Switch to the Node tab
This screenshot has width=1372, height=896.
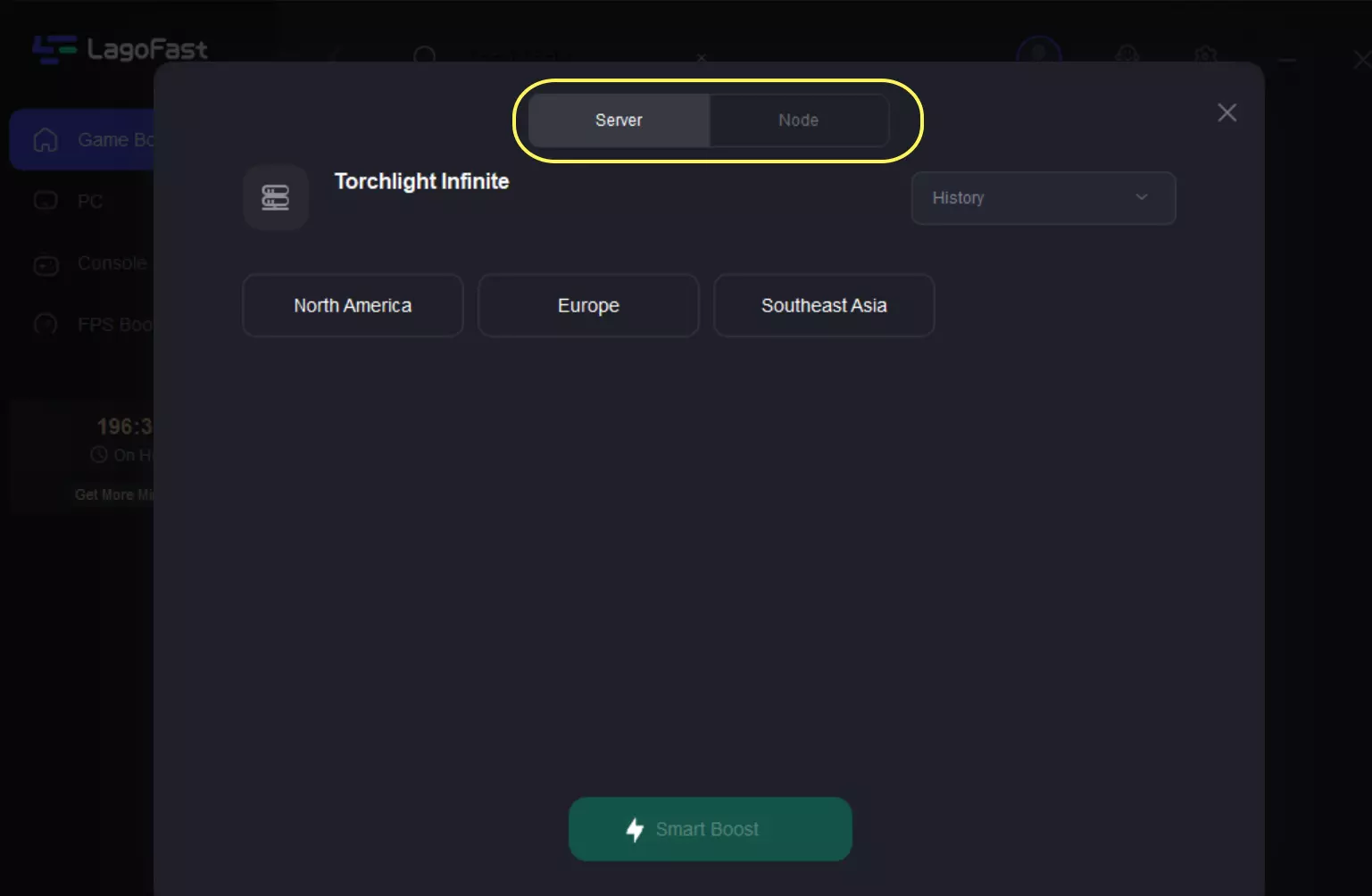click(x=799, y=120)
